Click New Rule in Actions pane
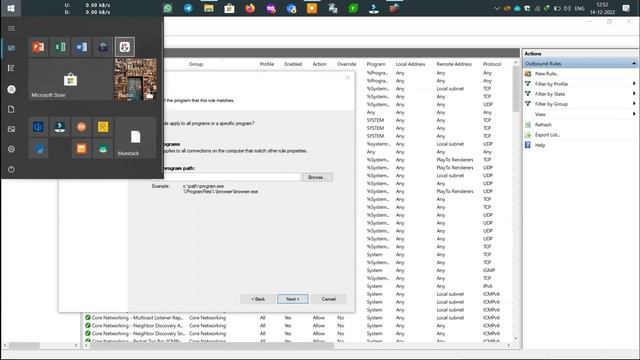The image size is (640, 360). coord(546,74)
